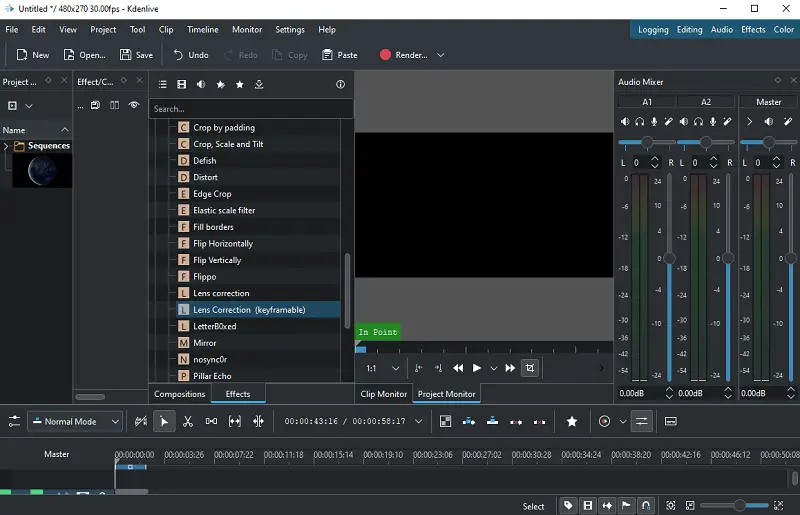Screen dimensions: 800x515
Task: Select the spacer tool
Action: click(211, 422)
